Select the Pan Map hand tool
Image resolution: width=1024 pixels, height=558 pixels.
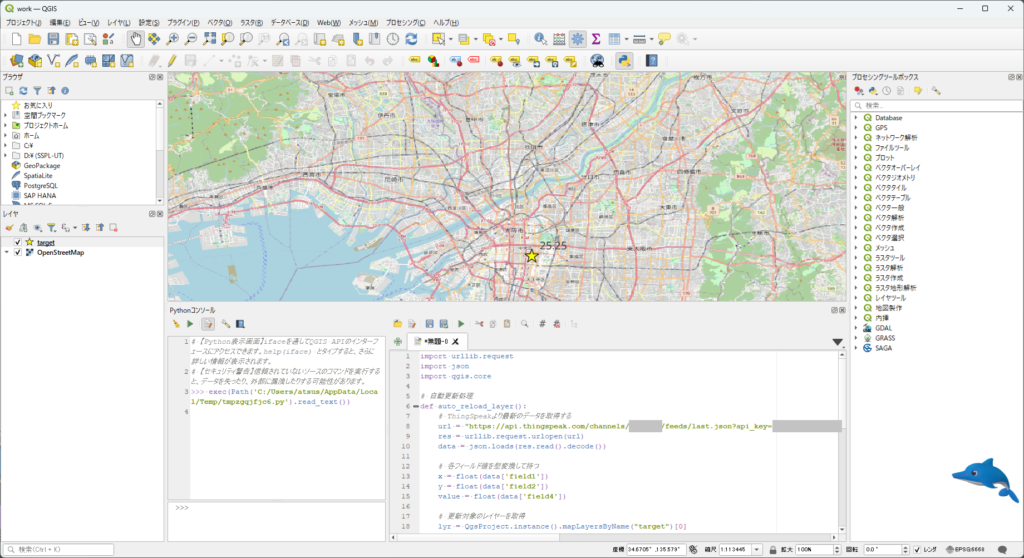pyautogui.click(x=135, y=39)
